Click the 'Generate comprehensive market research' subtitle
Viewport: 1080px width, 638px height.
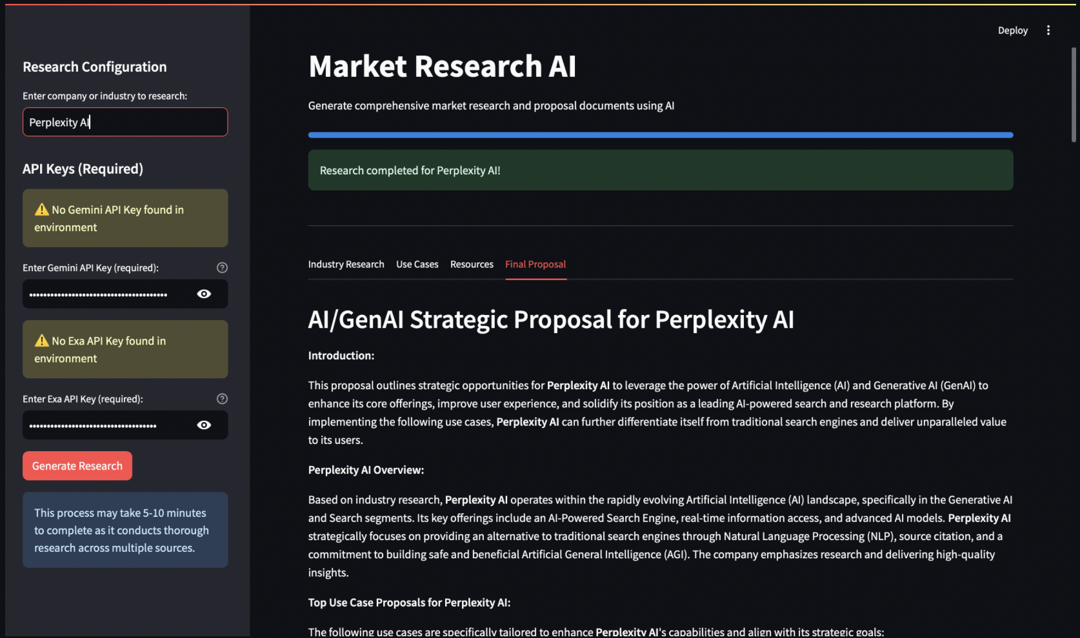pos(491,105)
